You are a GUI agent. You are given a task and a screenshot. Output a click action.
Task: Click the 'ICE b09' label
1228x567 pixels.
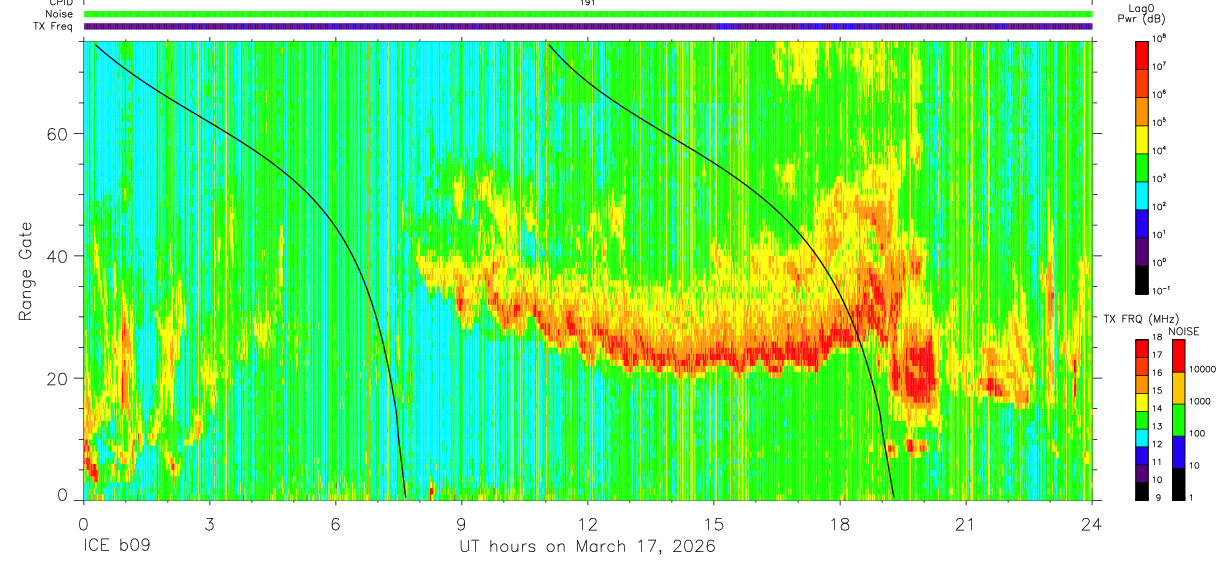pos(116,547)
